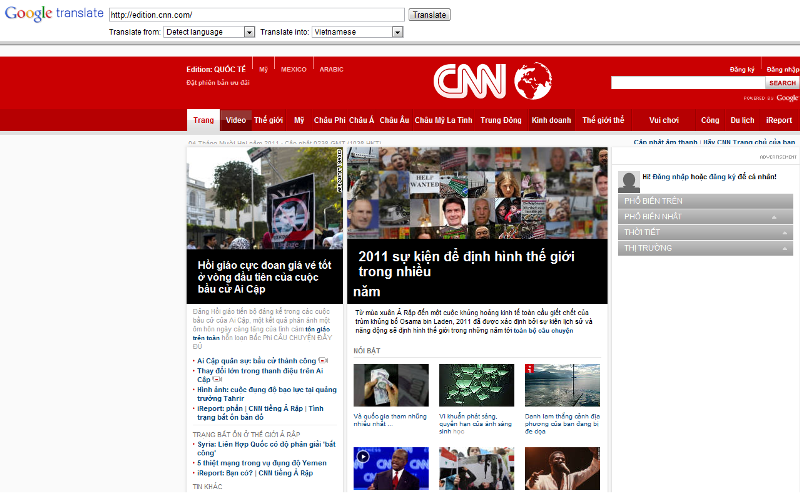Click the red SEARCH button
Screen dimensions: 800x494
[782, 83]
